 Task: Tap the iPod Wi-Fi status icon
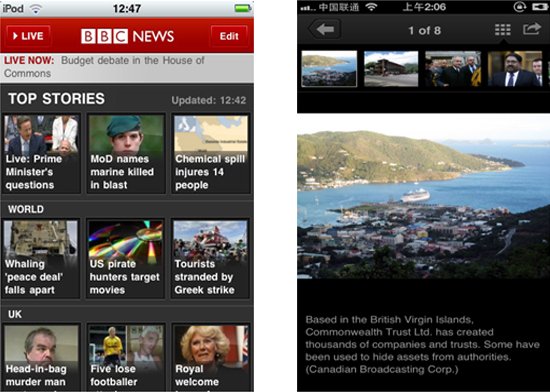(35, 8)
